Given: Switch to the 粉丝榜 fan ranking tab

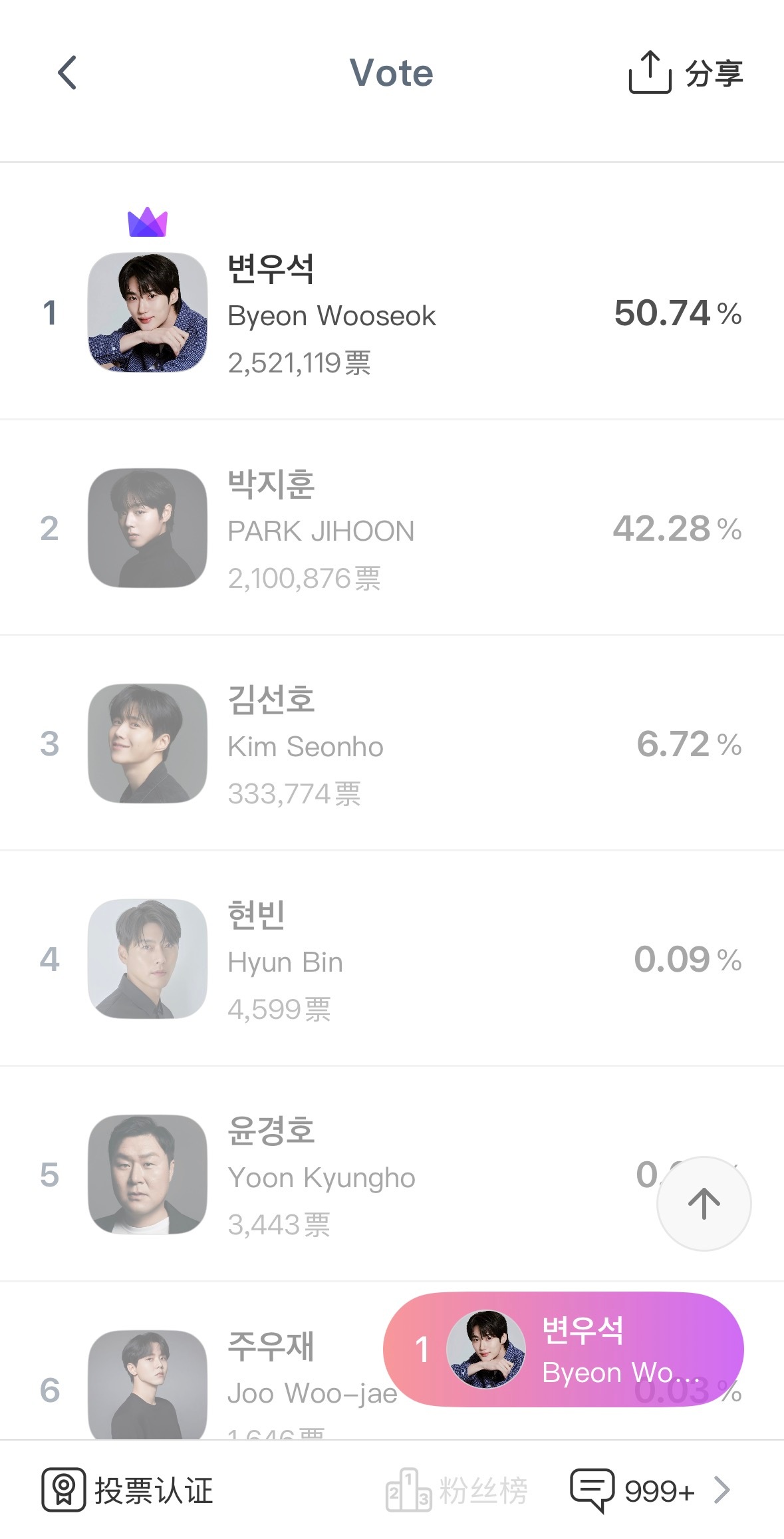Looking at the screenshot, I should tap(457, 1490).
